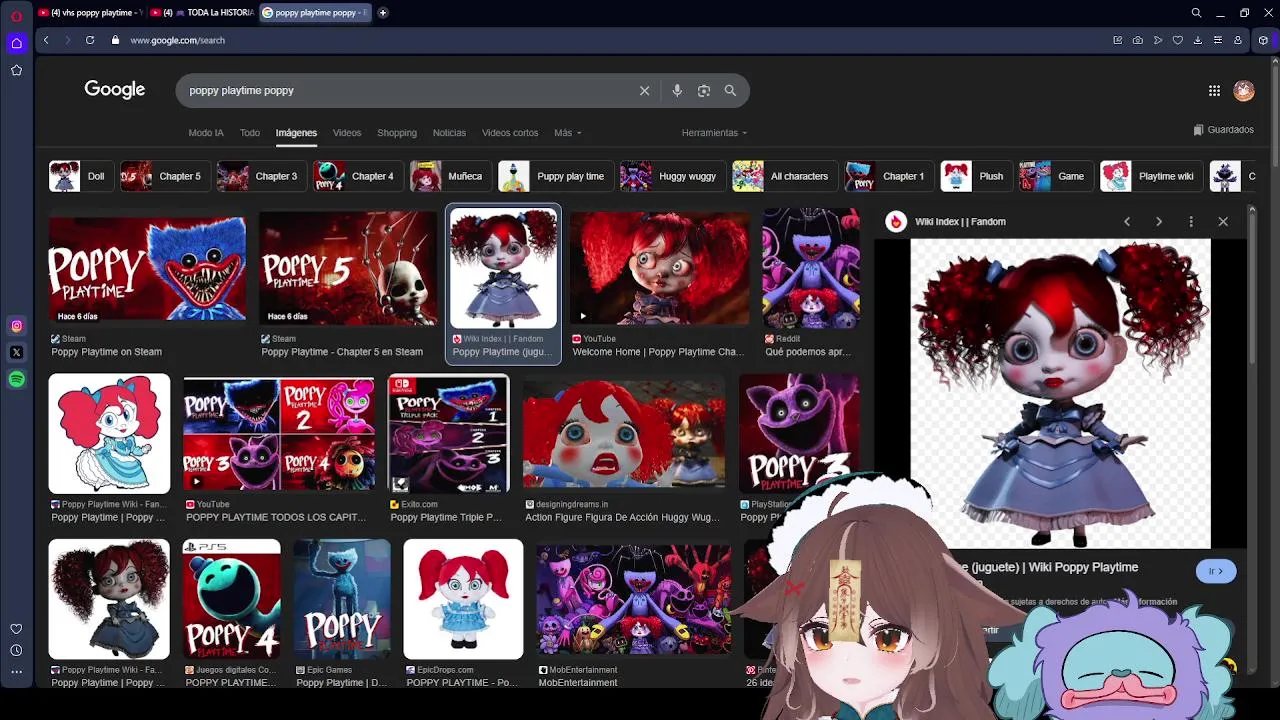The height and width of the screenshot is (720, 1280).
Task: Open the Google apps grid
Action: point(1214,90)
